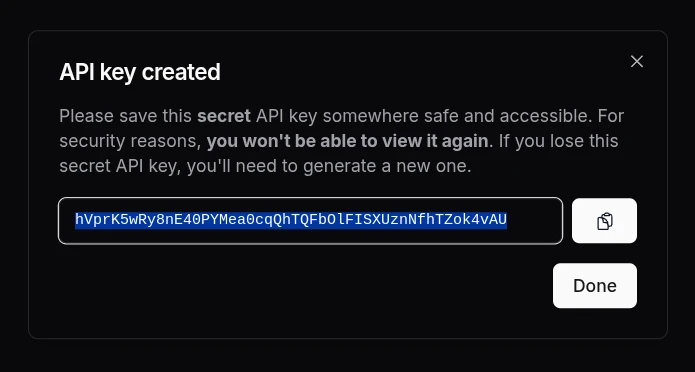Click the highlighted API key text

291,220
